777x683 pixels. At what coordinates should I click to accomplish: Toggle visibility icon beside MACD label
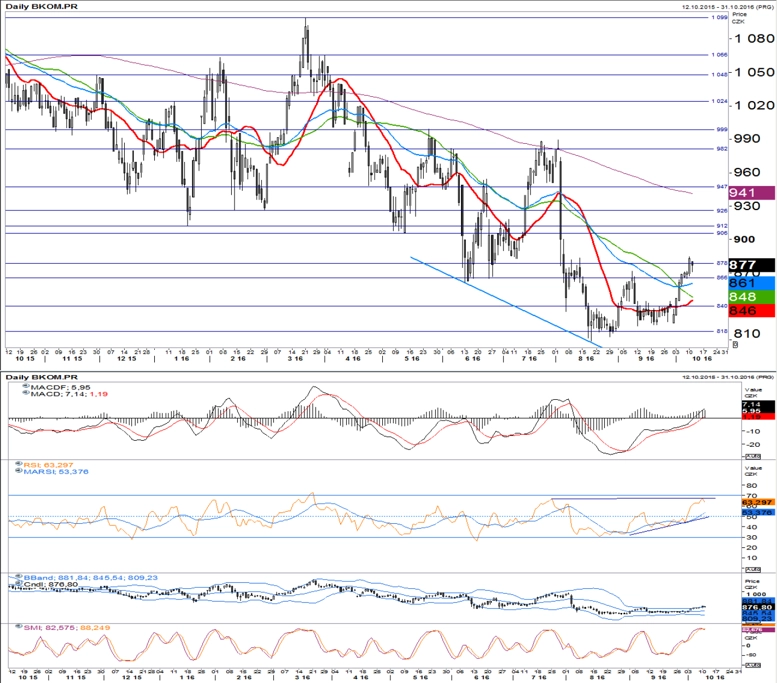[x=26, y=393]
